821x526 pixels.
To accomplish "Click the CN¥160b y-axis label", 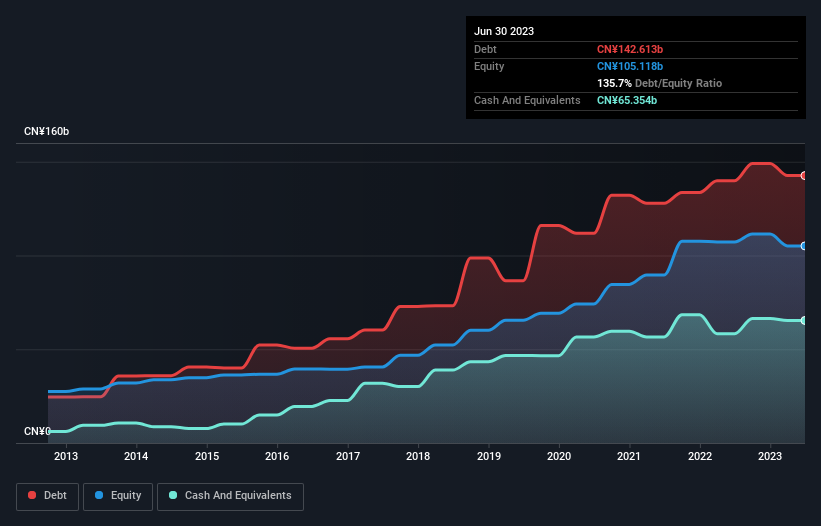I will click(x=47, y=131).
